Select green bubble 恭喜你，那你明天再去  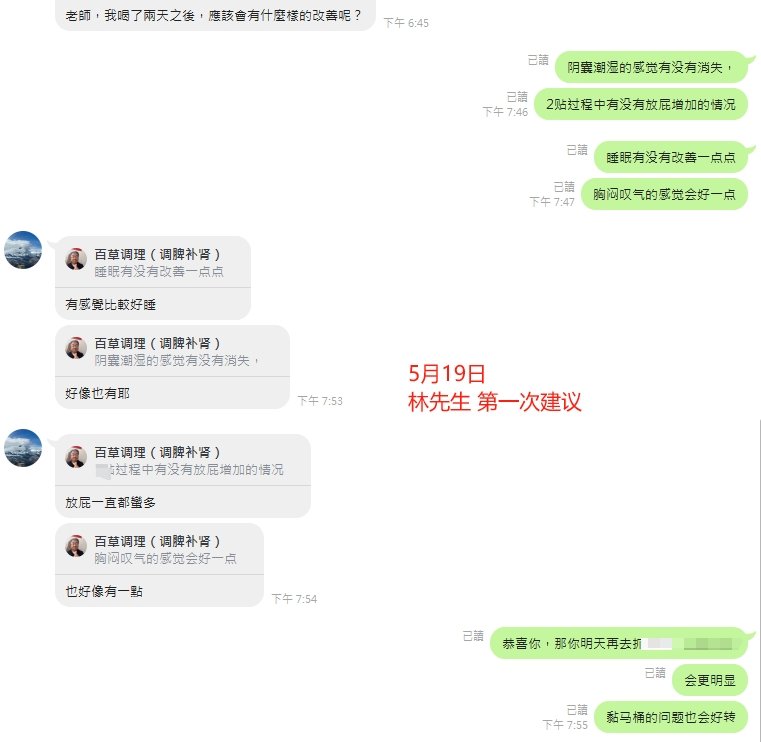[x=619, y=643]
